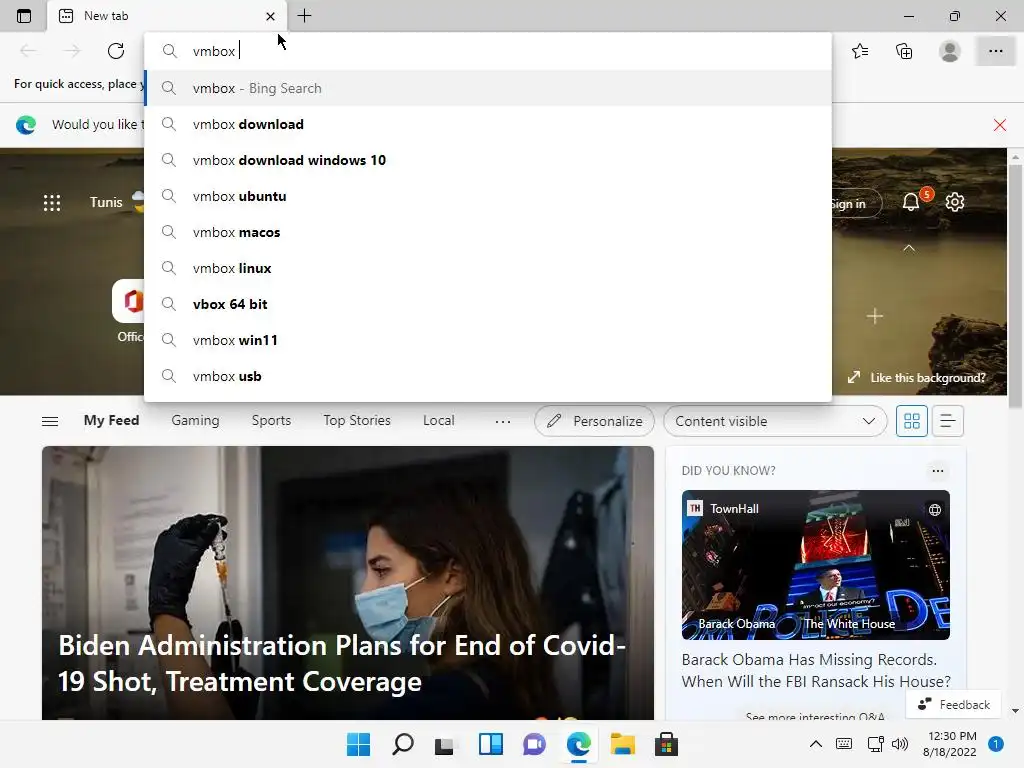Open Task View on taskbar
Viewport: 1024px width, 768px height.
(445, 744)
